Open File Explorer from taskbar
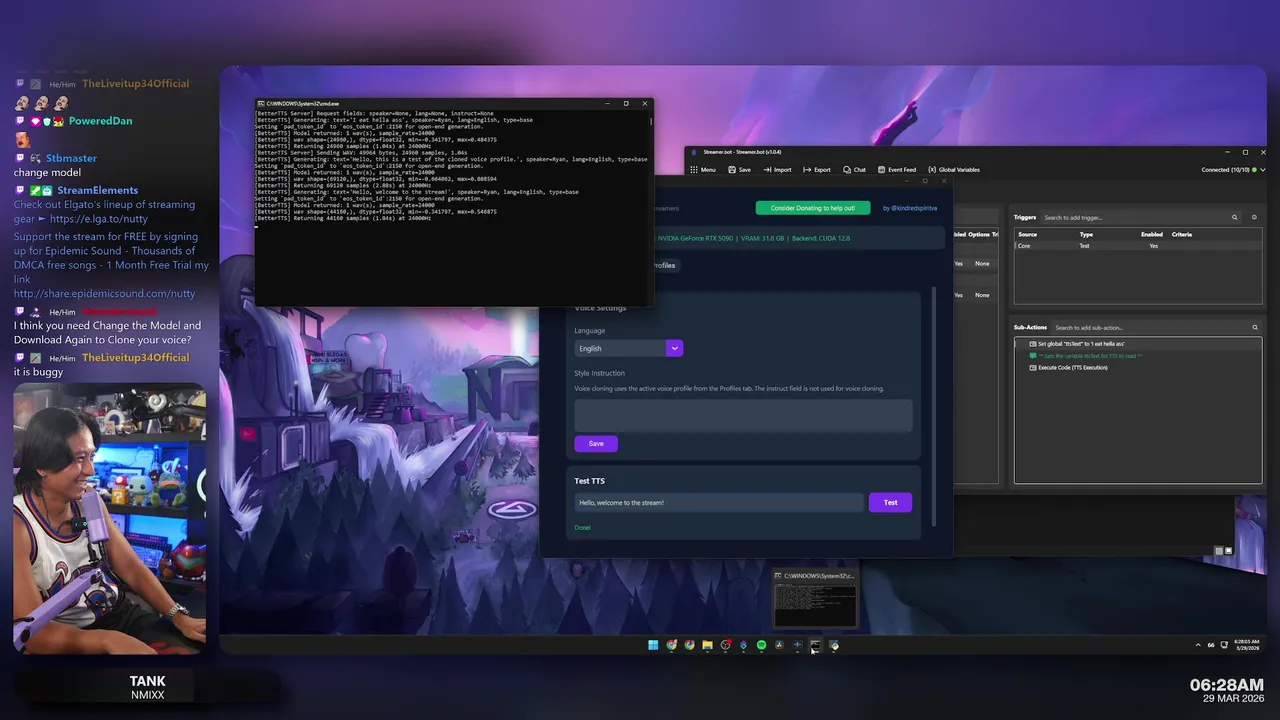The height and width of the screenshot is (720, 1280). click(x=707, y=645)
